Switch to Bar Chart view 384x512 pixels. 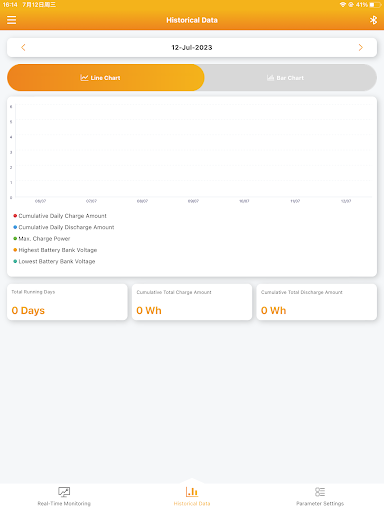tap(285, 78)
